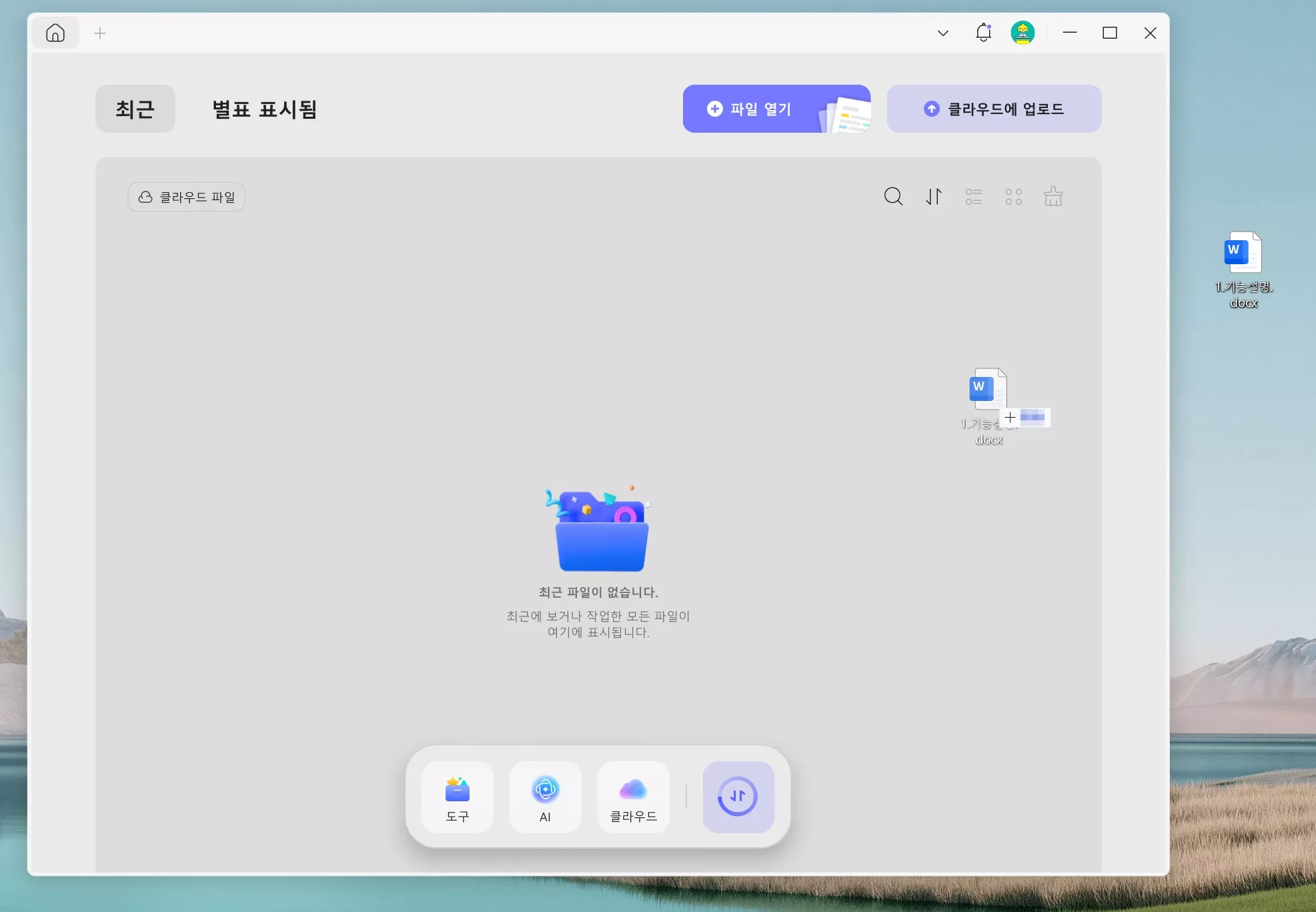Screen dimensions: 1316x912
Task: Open the 도구 tools panel
Action: pyautogui.click(x=458, y=797)
